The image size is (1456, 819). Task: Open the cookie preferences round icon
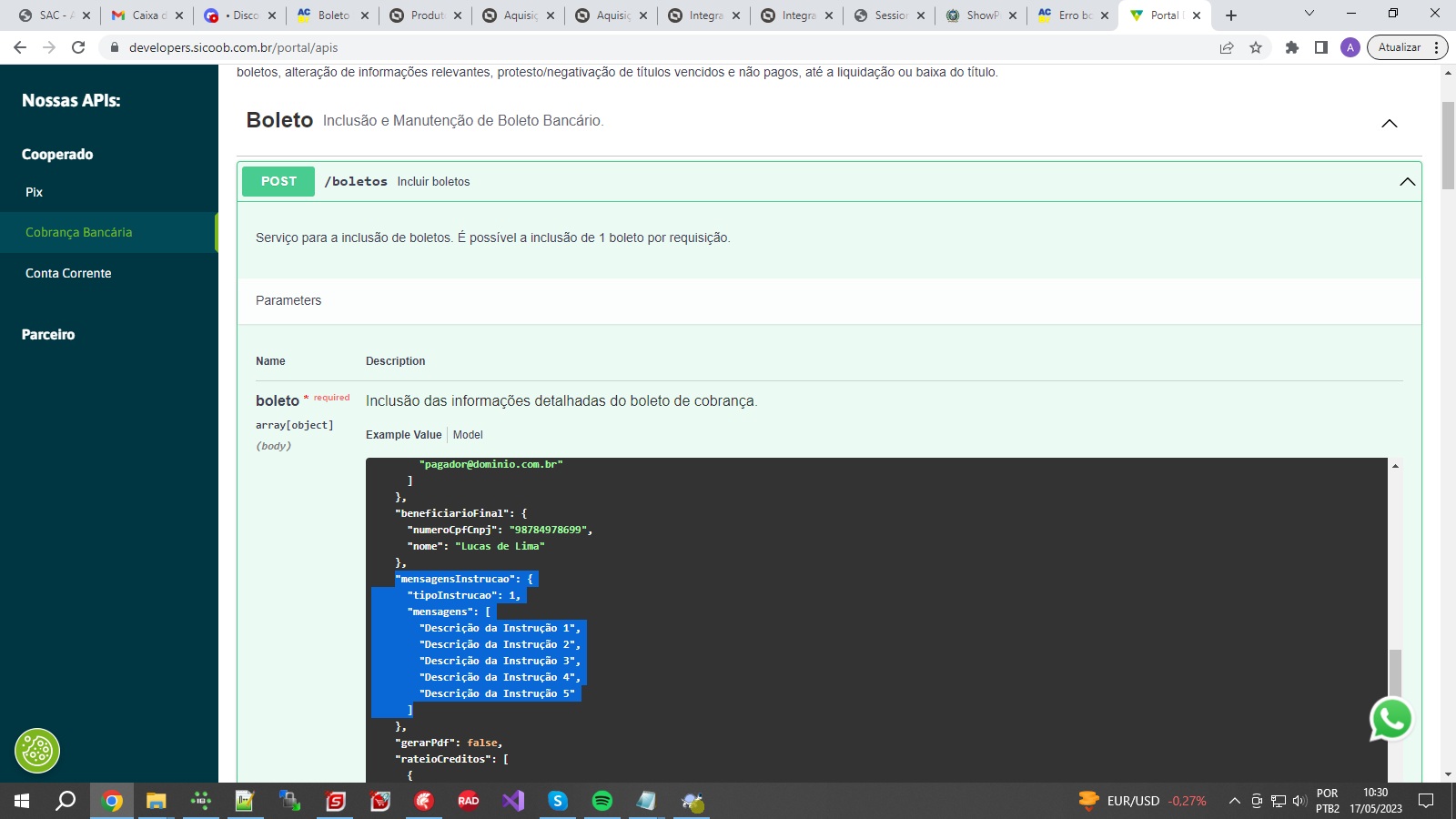click(37, 751)
